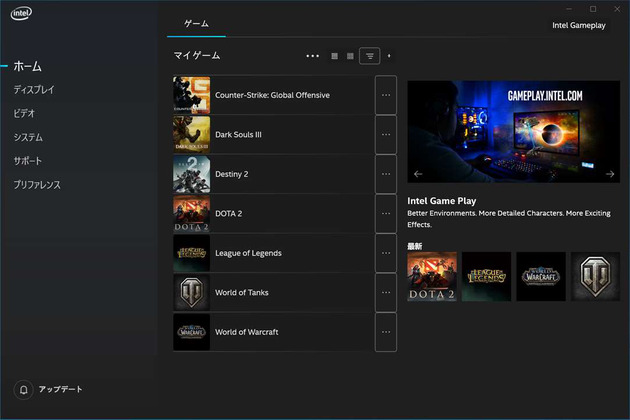Open the GAMEPLAY.INTEL.COM banner image
Viewport: 630px width, 420px height.
(x=513, y=131)
